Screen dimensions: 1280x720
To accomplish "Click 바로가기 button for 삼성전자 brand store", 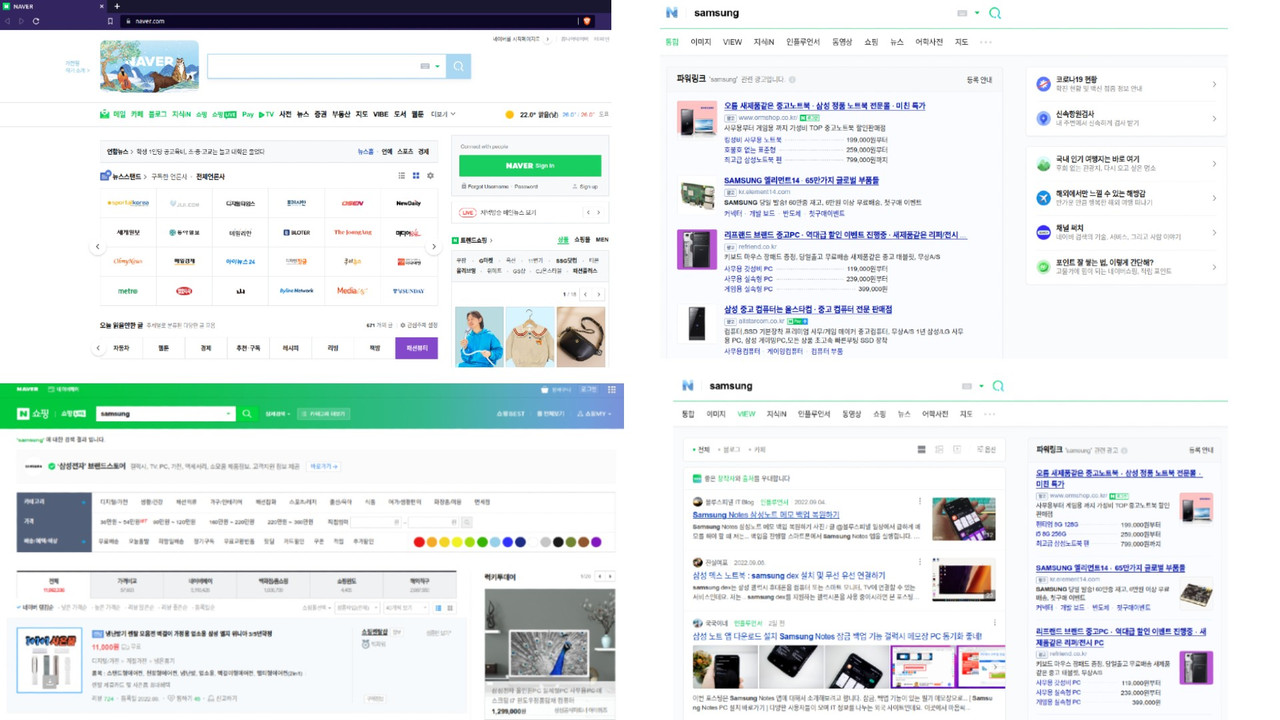I will coord(323,466).
